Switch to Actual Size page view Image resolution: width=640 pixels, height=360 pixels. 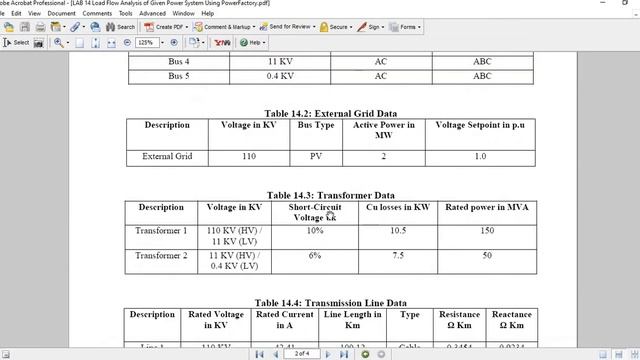pos(80,42)
